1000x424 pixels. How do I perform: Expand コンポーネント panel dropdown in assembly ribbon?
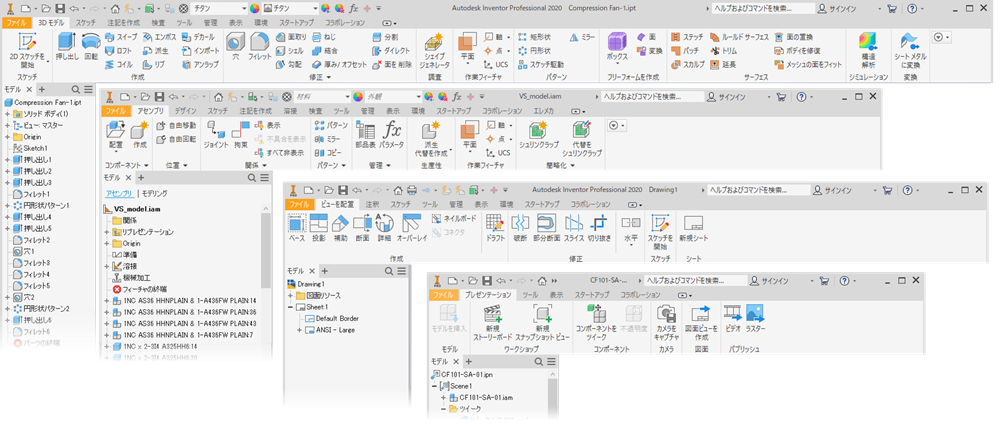(128, 165)
